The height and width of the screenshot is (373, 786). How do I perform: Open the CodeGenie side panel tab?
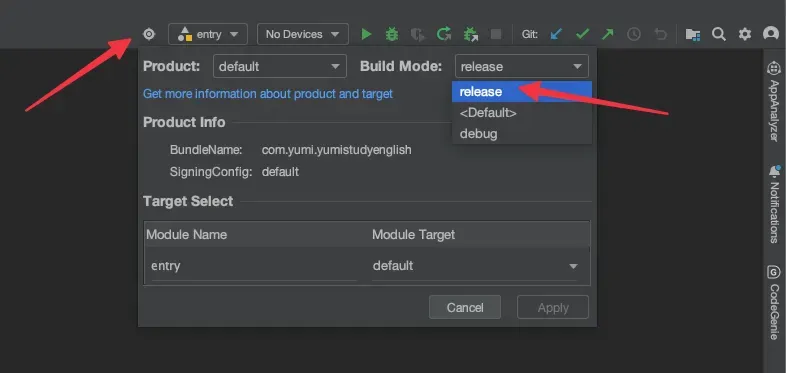coord(774,303)
